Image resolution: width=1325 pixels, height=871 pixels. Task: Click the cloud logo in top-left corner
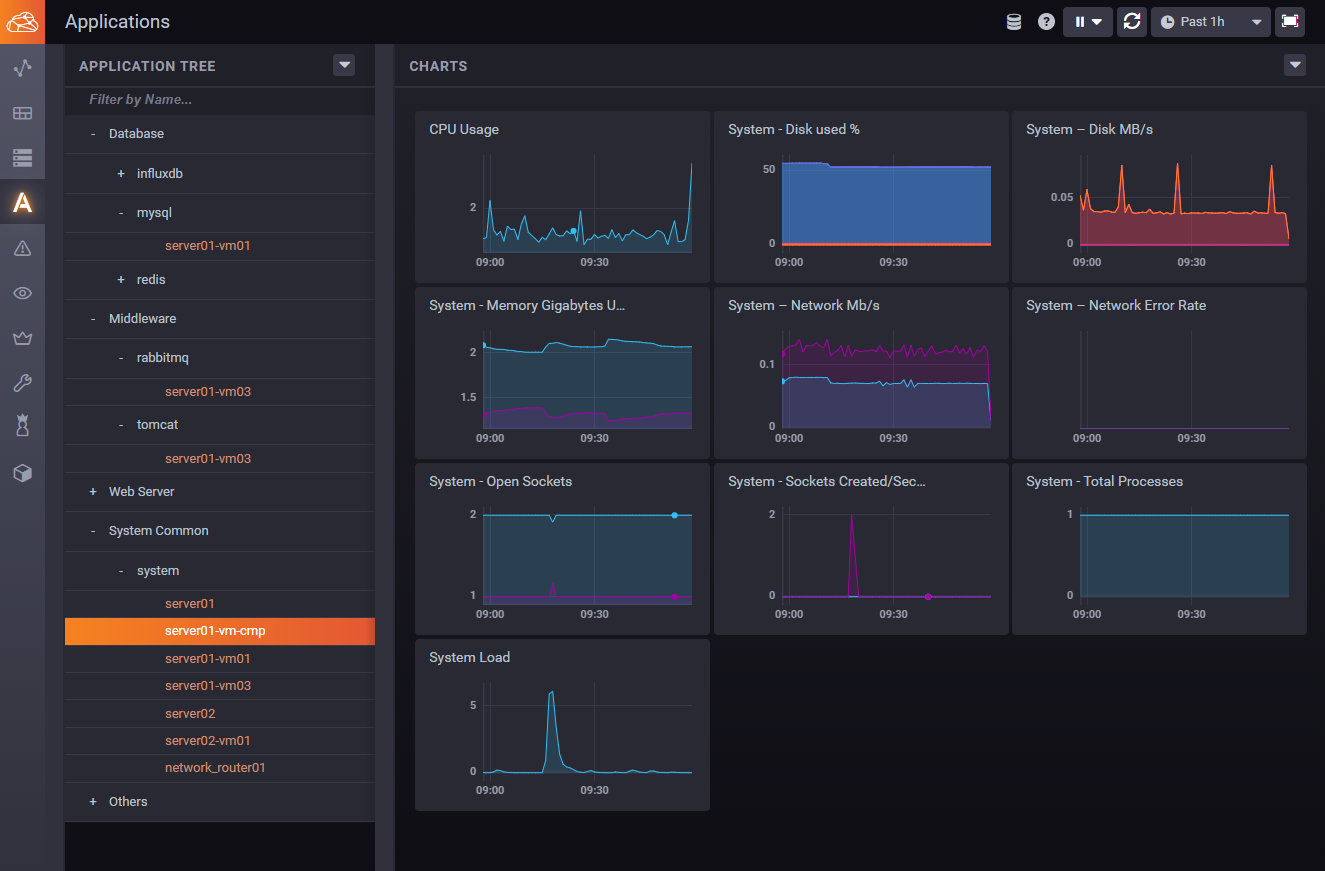coord(22,21)
